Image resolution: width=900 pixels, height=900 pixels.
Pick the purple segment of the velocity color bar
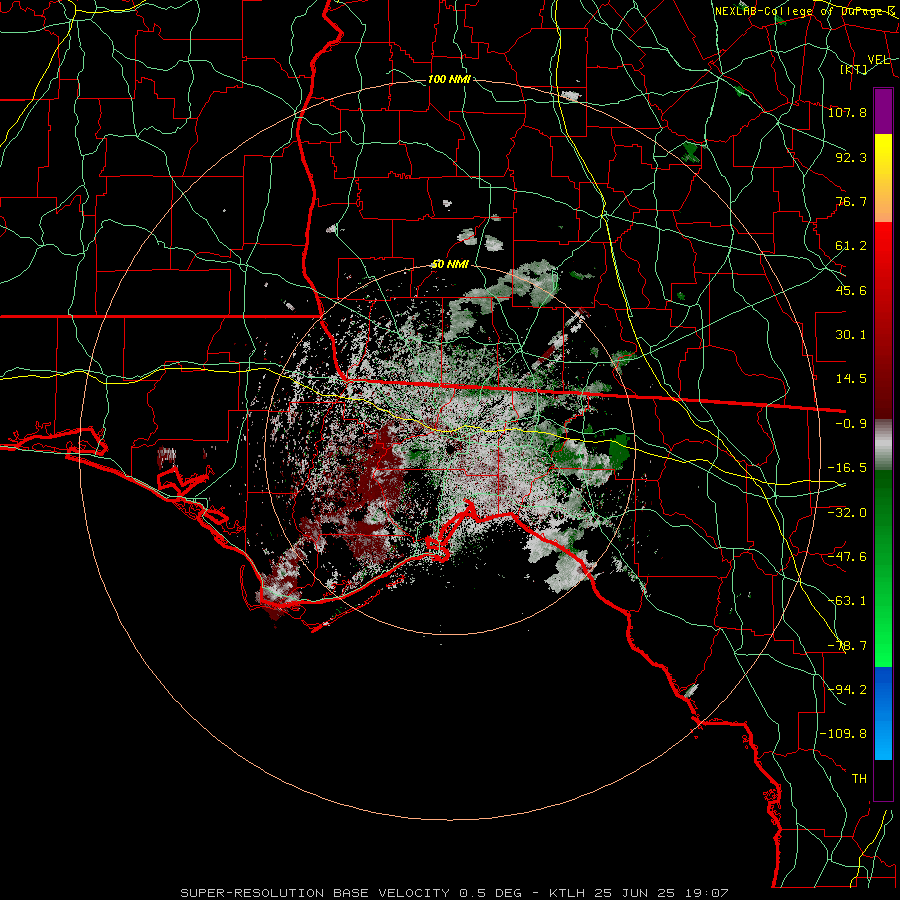(883, 111)
